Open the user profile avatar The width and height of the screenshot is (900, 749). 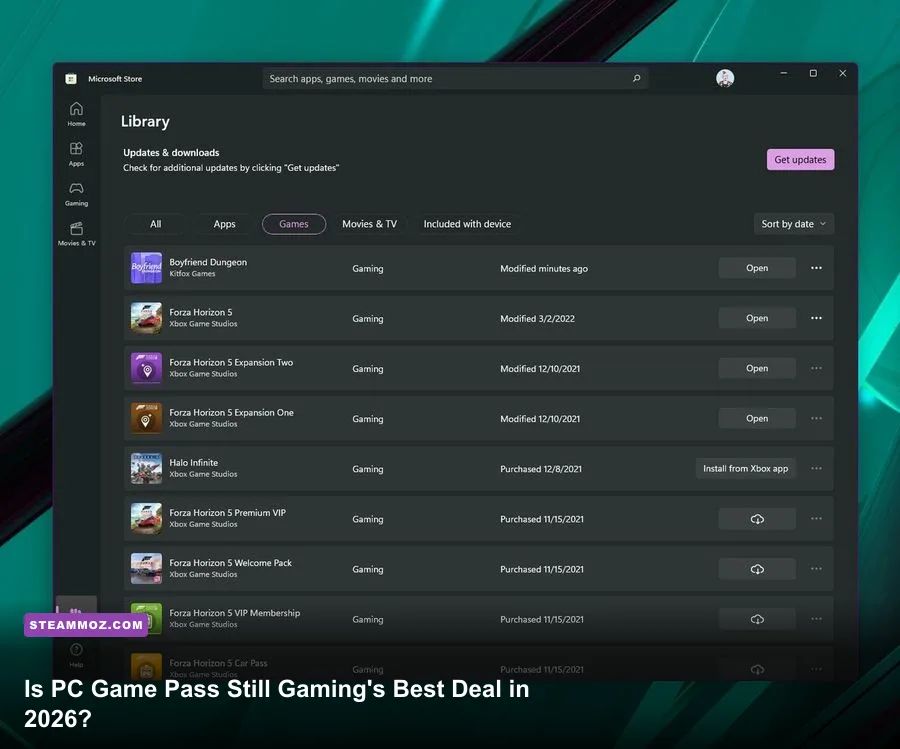click(x=725, y=78)
